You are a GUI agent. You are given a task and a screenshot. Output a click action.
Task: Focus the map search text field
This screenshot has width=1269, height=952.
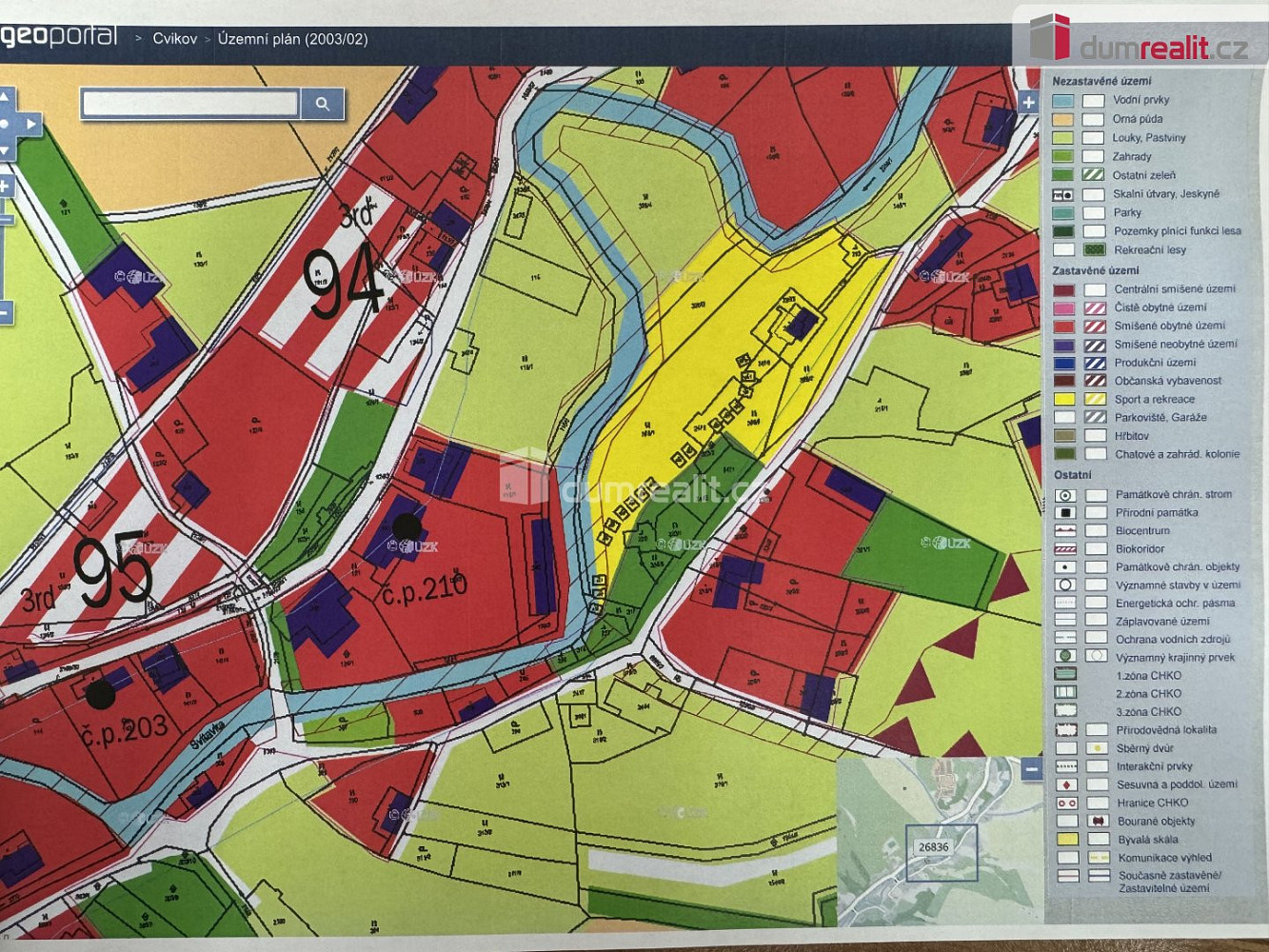click(x=190, y=104)
